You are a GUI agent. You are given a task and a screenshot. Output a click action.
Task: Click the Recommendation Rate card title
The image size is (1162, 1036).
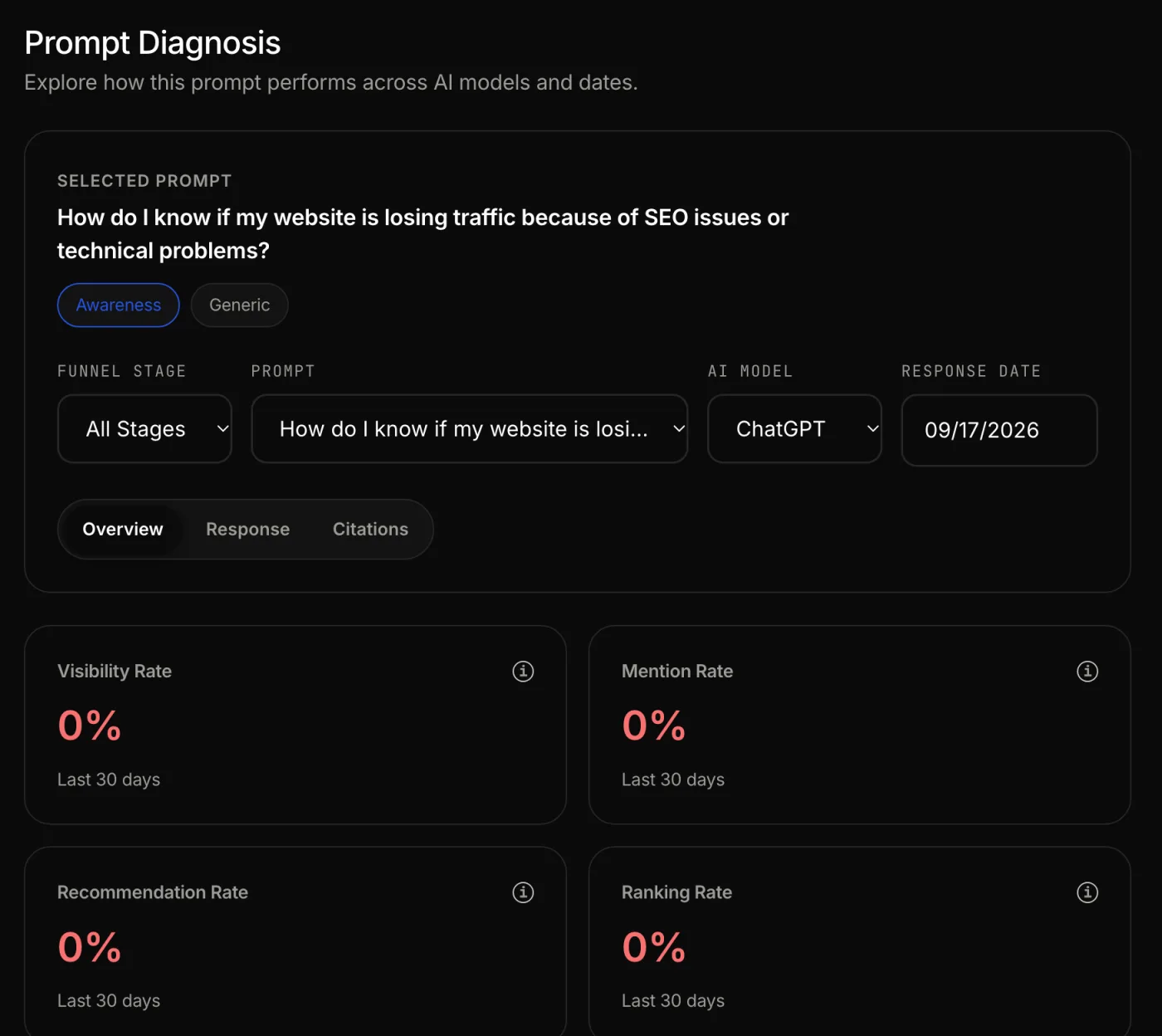click(x=153, y=892)
